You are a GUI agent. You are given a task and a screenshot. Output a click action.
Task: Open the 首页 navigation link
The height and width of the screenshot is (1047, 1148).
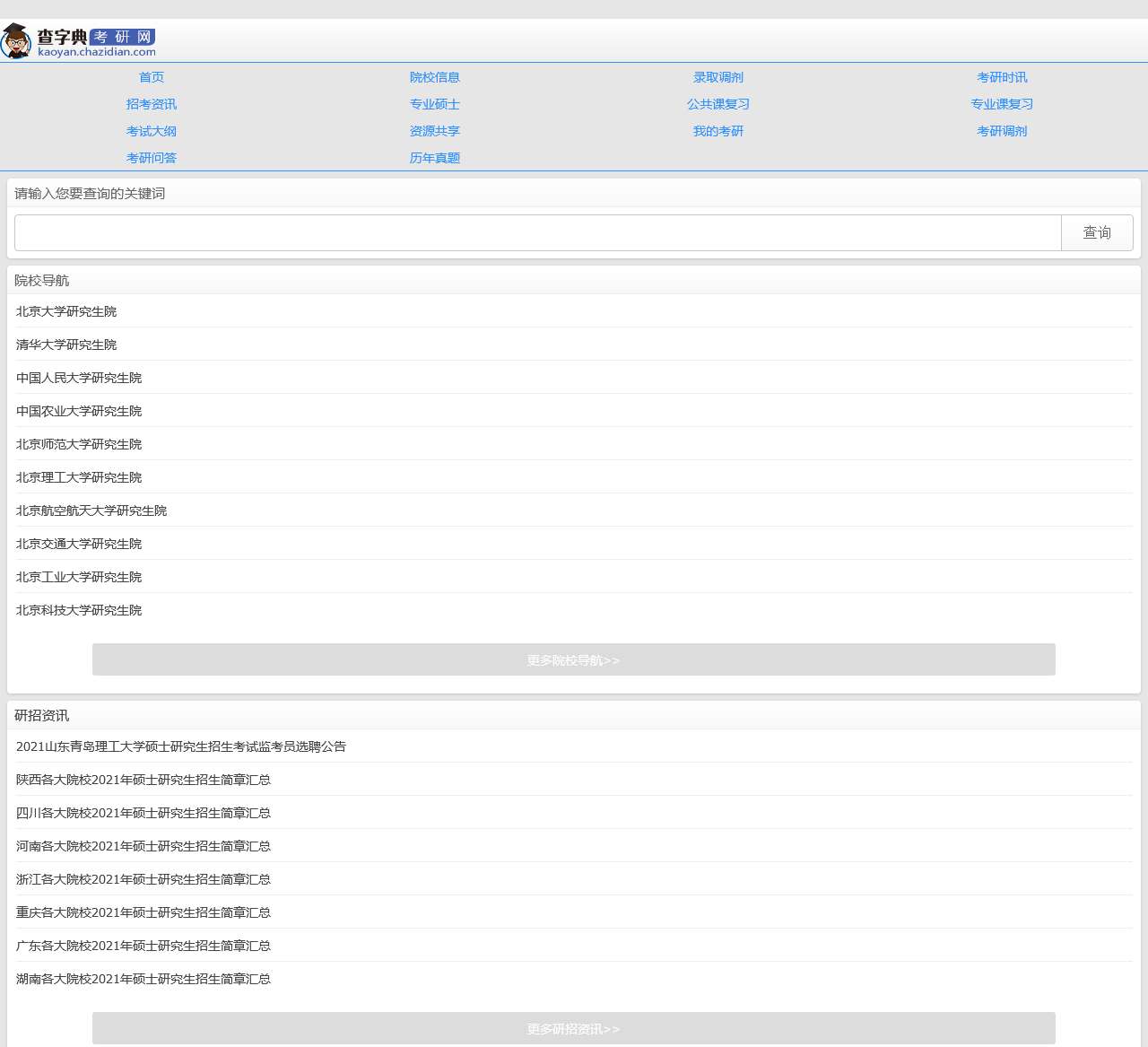coord(152,77)
